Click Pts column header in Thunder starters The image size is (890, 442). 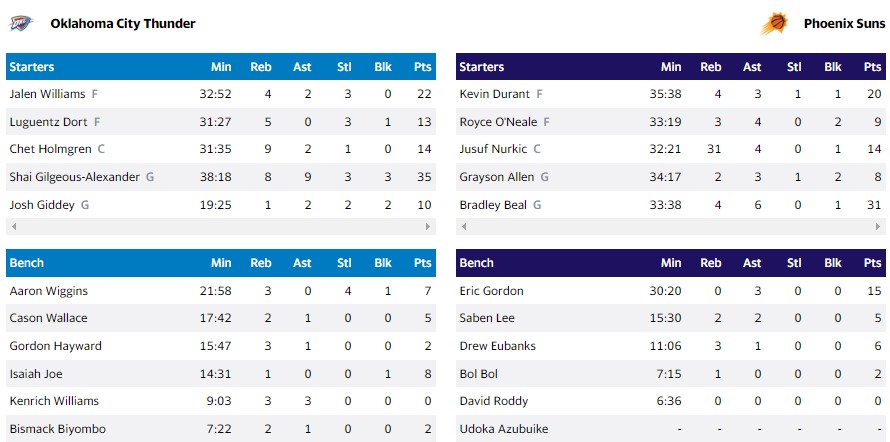[422, 67]
